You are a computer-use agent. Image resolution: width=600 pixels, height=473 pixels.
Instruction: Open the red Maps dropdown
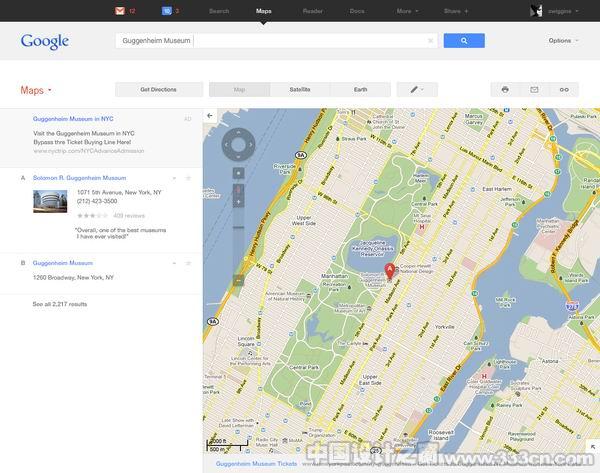click(x=36, y=90)
